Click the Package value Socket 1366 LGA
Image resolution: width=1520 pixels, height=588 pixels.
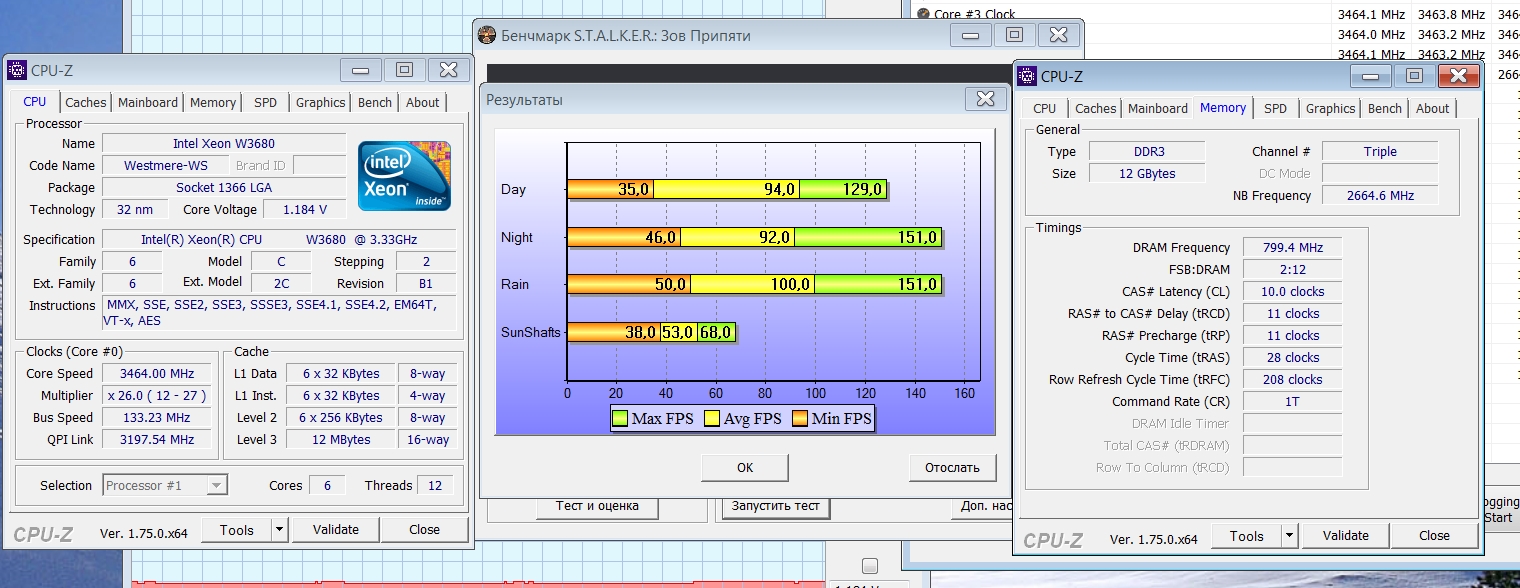coord(224,188)
